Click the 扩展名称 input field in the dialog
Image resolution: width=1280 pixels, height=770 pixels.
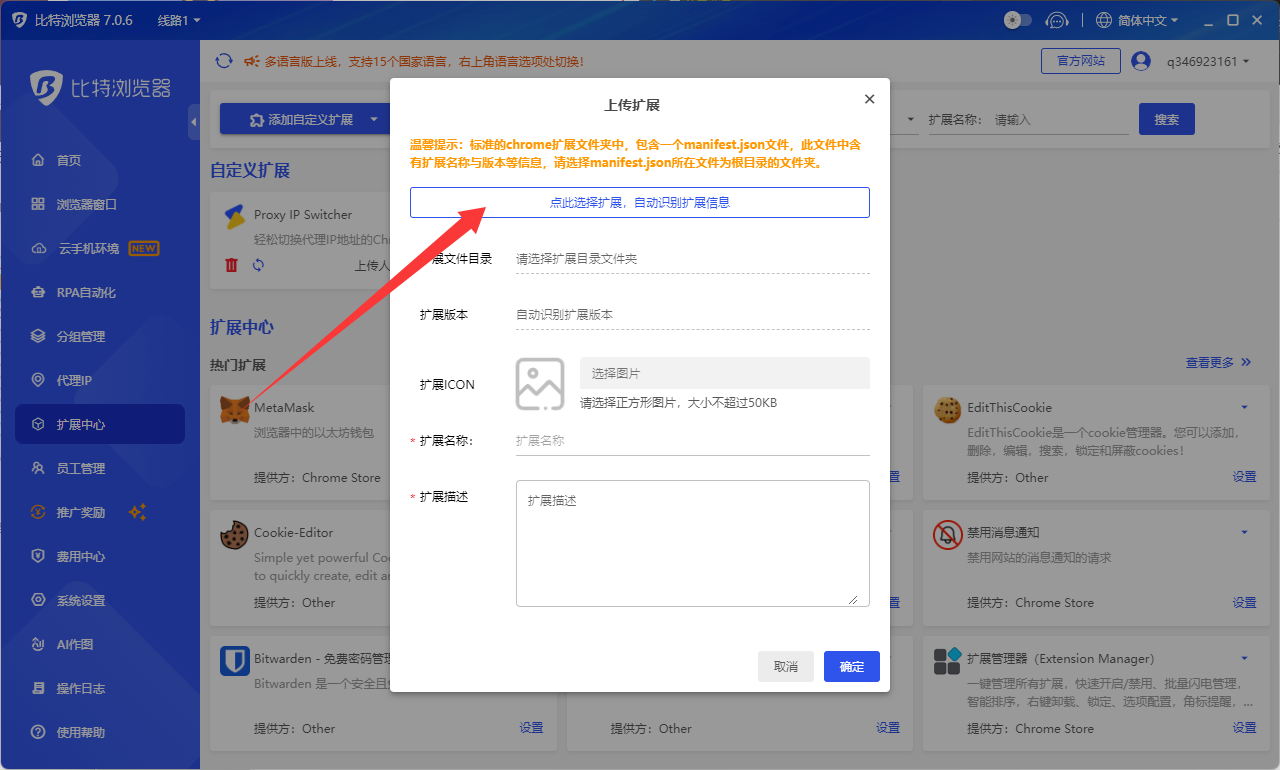coord(692,440)
